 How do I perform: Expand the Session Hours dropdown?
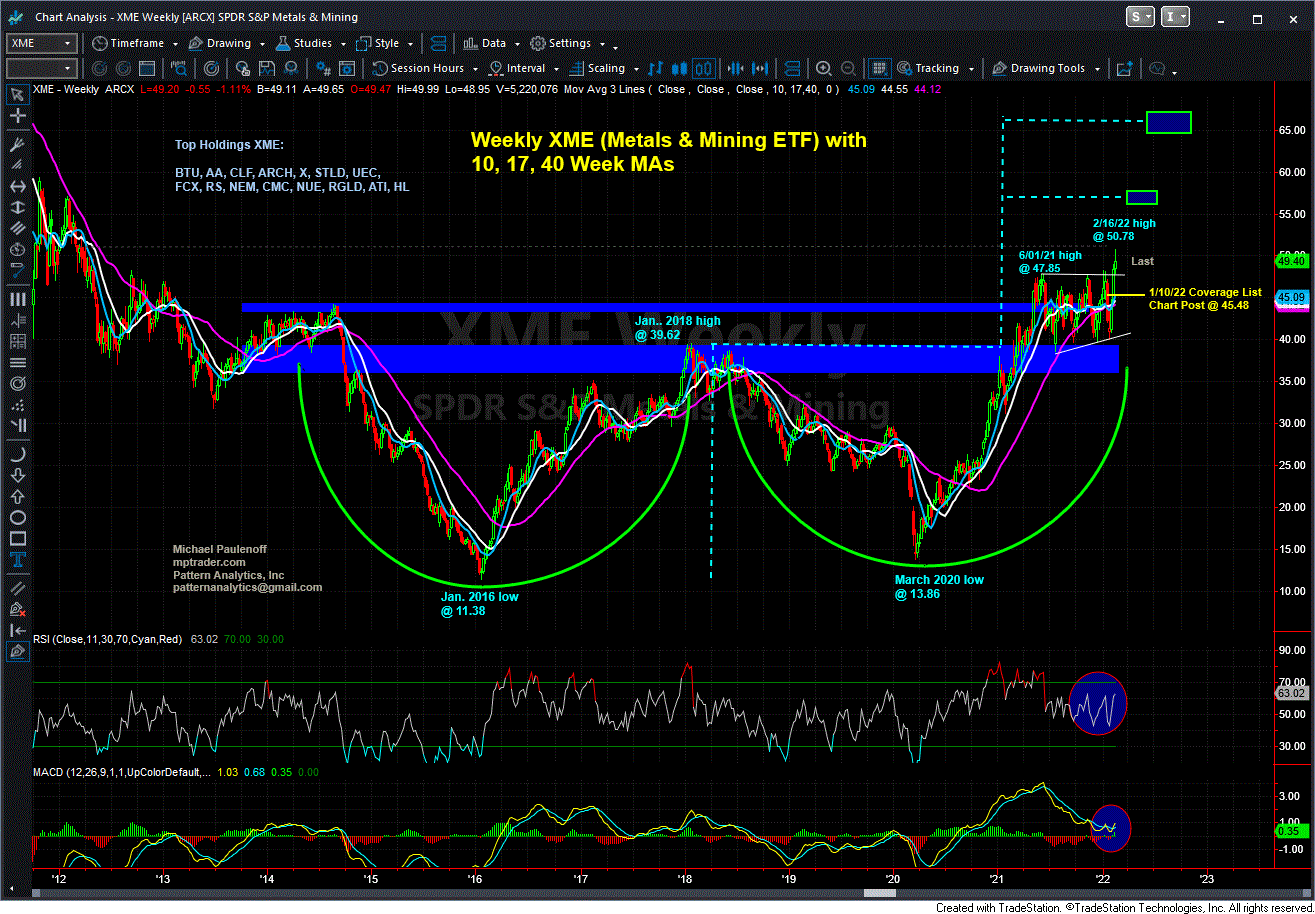tap(475, 69)
